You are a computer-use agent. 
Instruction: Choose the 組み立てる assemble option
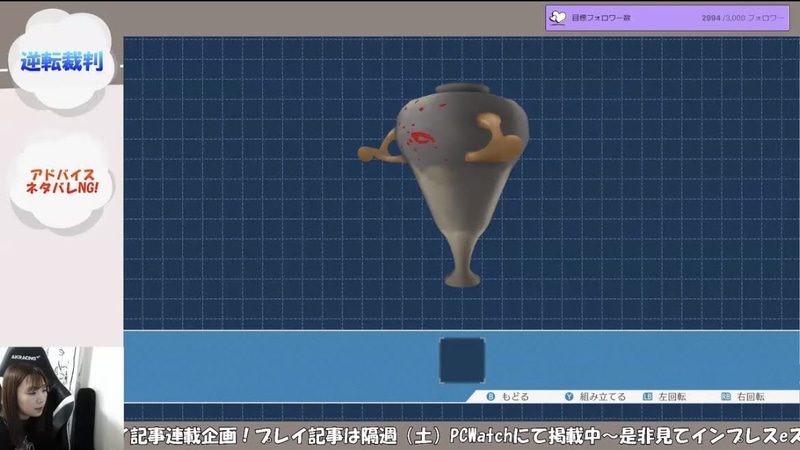pos(603,396)
